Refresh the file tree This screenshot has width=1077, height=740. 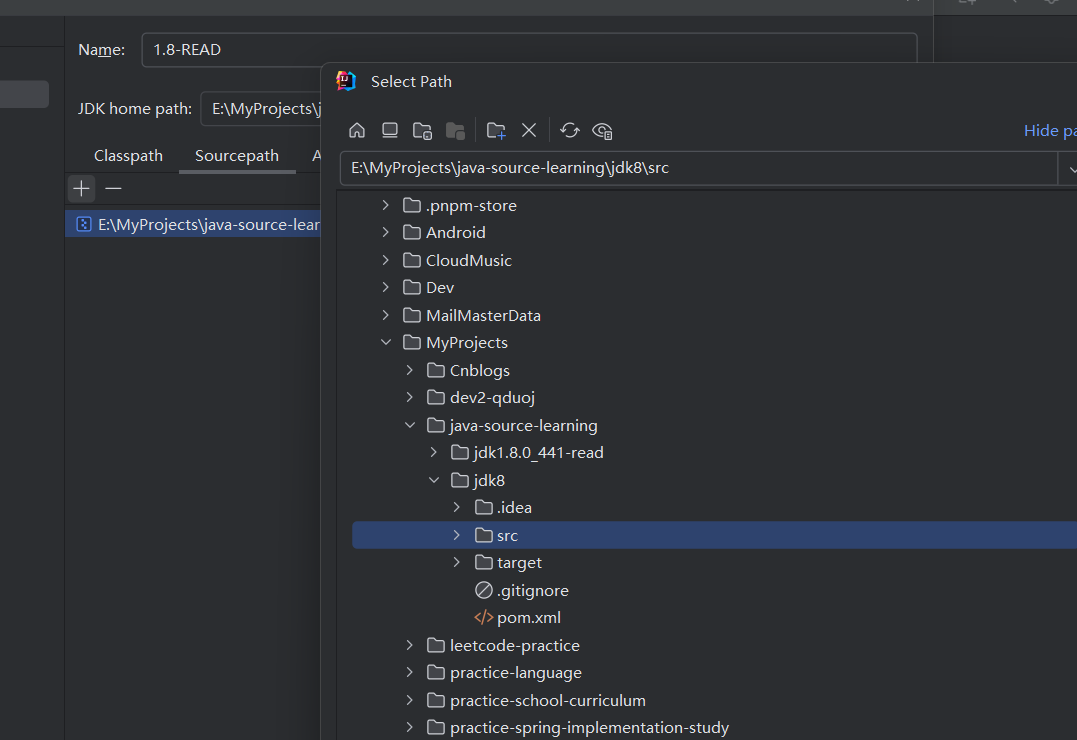point(570,130)
